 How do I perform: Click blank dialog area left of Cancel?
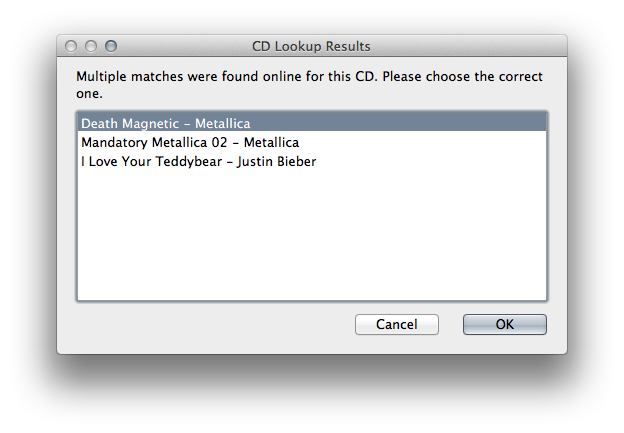pos(200,324)
